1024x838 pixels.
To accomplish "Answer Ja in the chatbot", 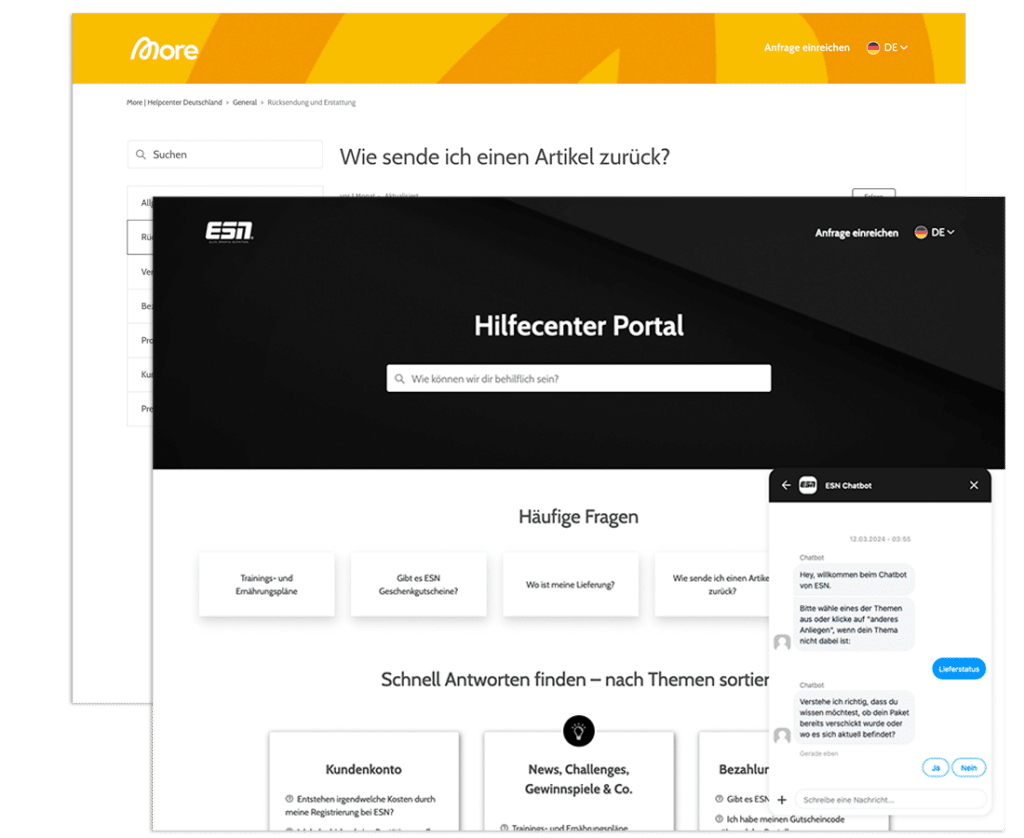I will 935,768.
